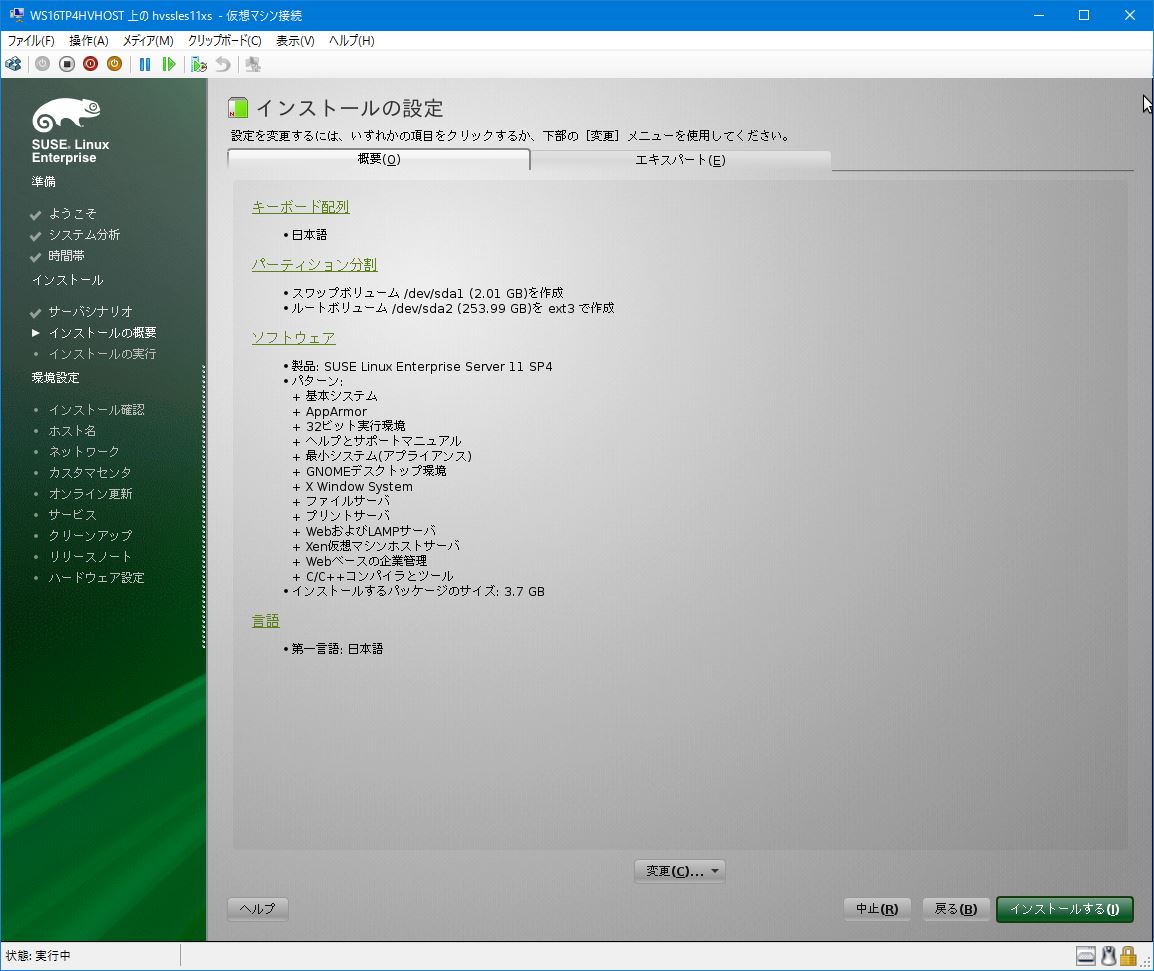1154x971 pixels.
Task: Click the SUSE Linux Enterprise Server 11 SP4 line
Action: (422, 367)
